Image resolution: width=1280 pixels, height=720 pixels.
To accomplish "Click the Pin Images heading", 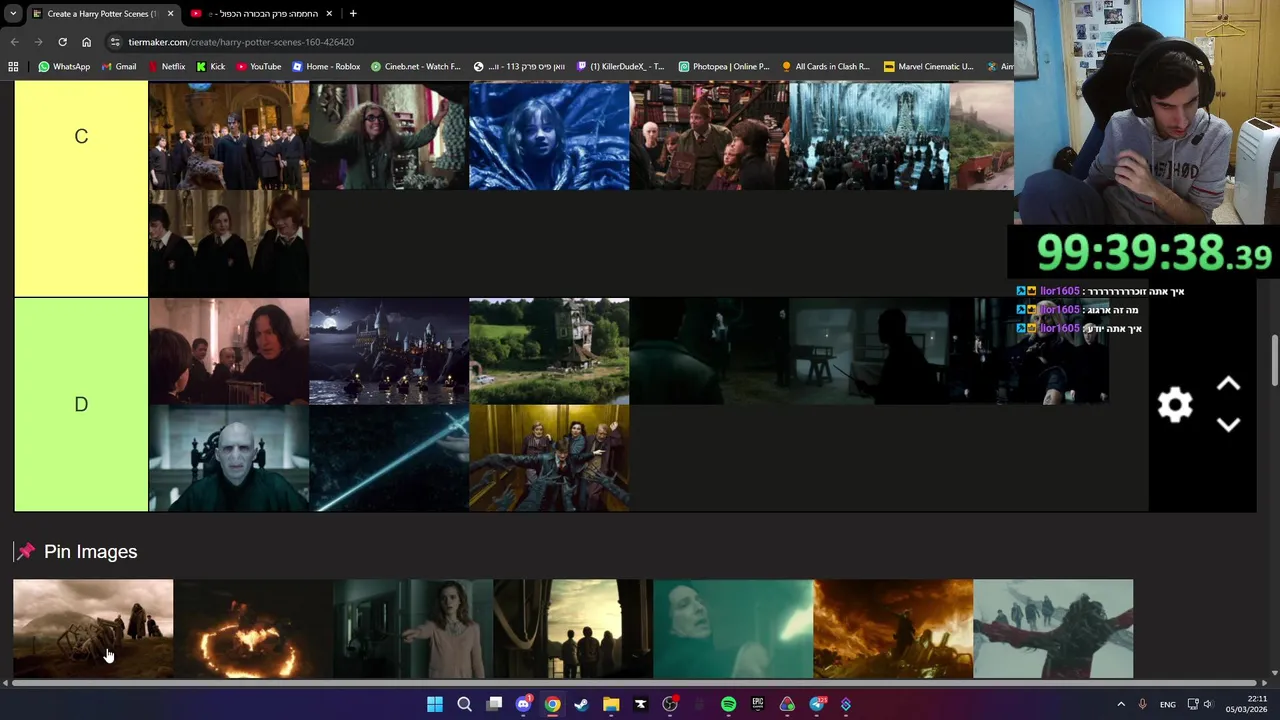I will point(90,552).
